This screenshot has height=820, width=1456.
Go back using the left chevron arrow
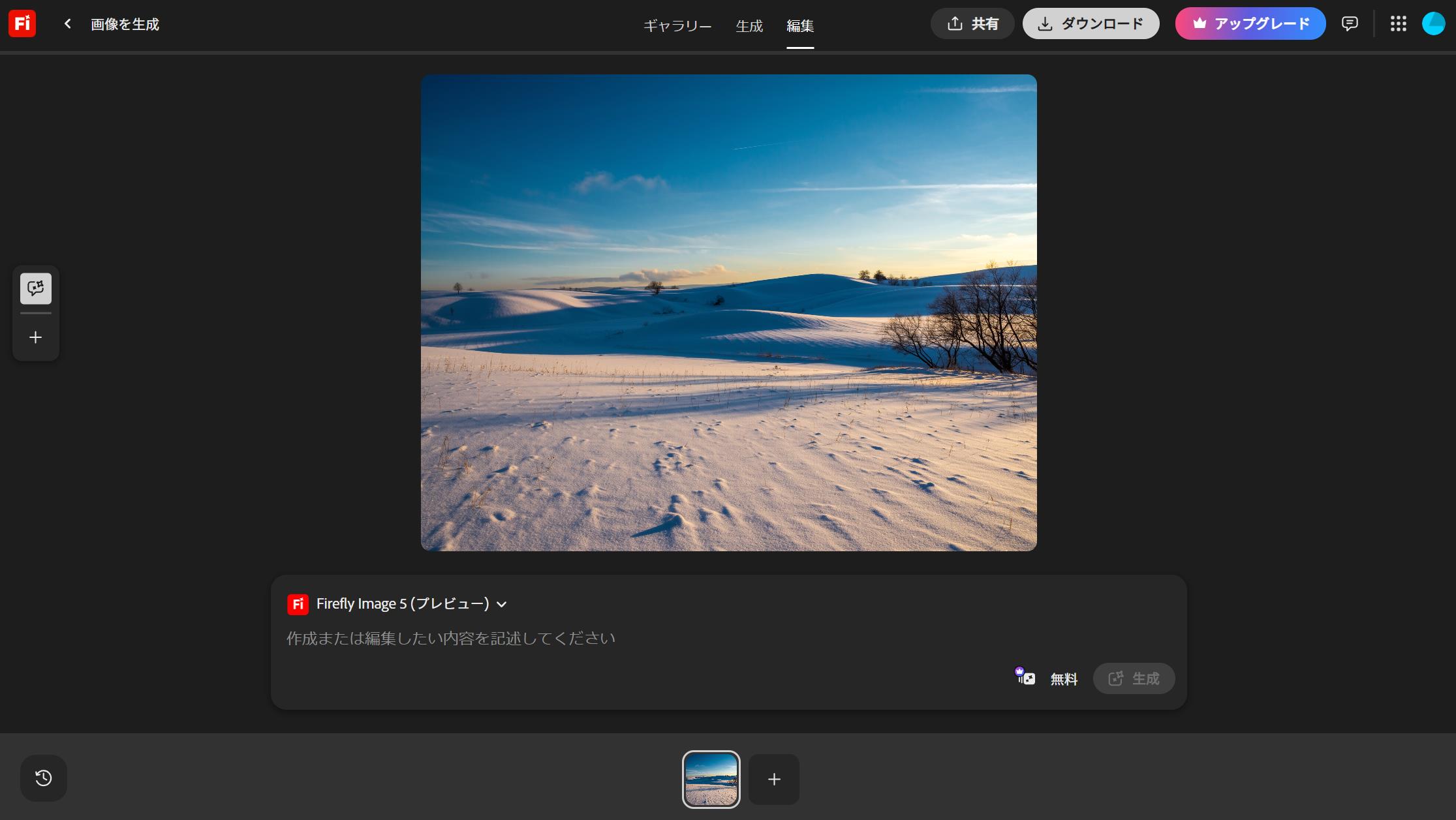[x=67, y=23]
